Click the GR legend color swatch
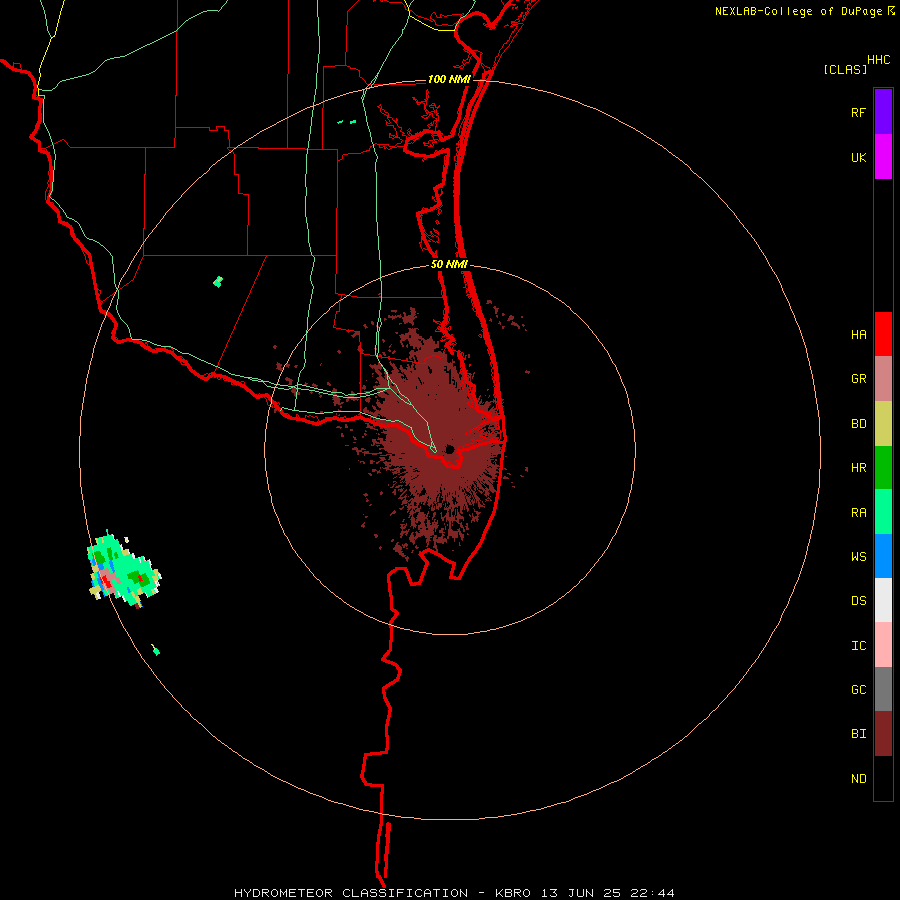 tap(883, 379)
